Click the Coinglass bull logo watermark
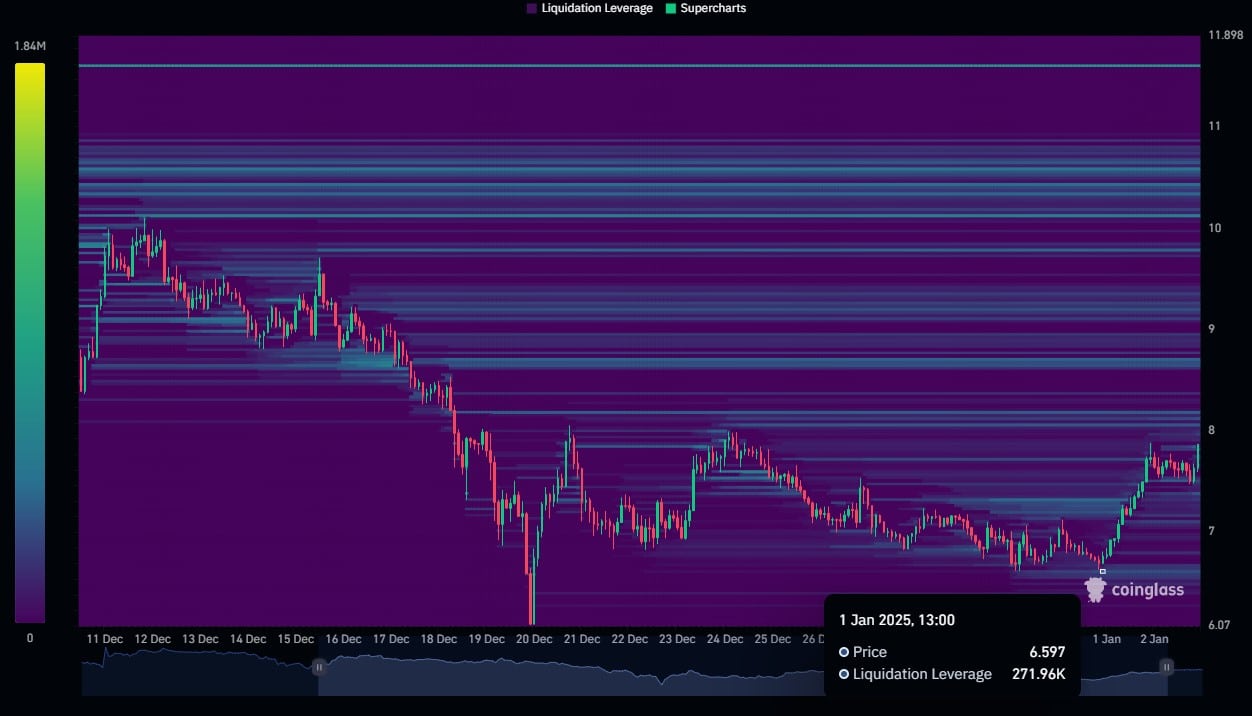1252x716 pixels. pyautogui.click(x=1096, y=589)
